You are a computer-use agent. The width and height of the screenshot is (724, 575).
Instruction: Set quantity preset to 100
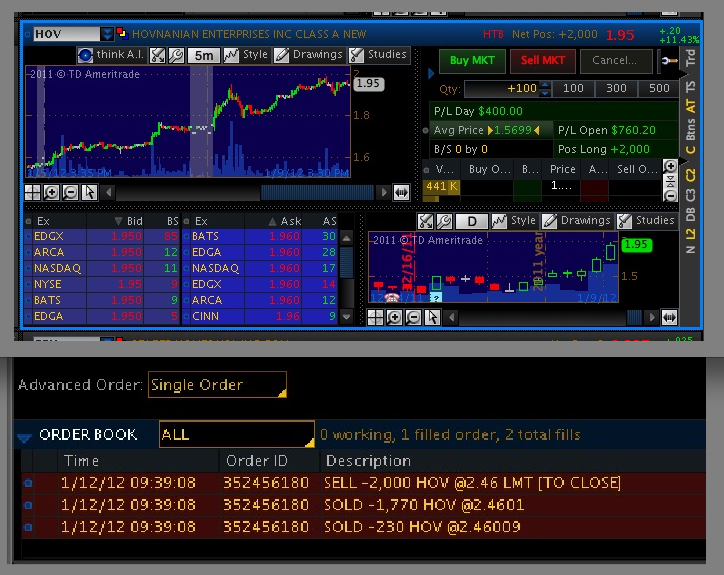[x=573, y=89]
